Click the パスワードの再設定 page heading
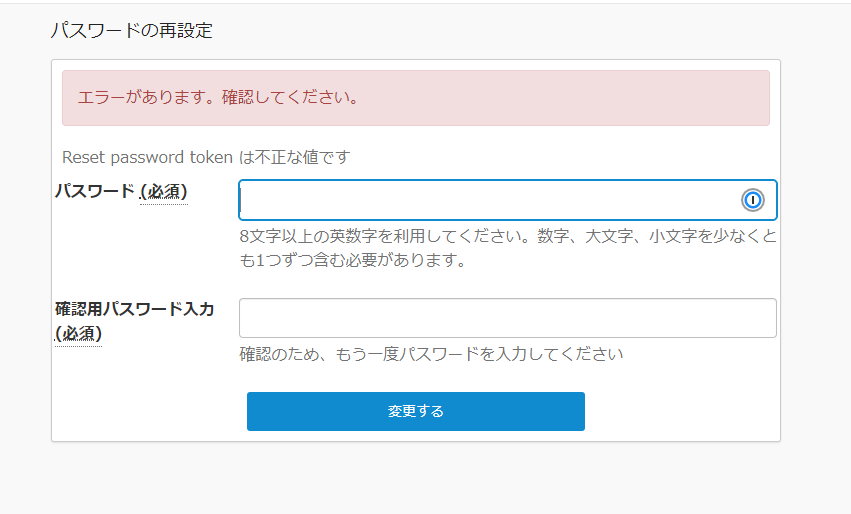The height and width of the screenshot is (514, 851). click(131, 30)
